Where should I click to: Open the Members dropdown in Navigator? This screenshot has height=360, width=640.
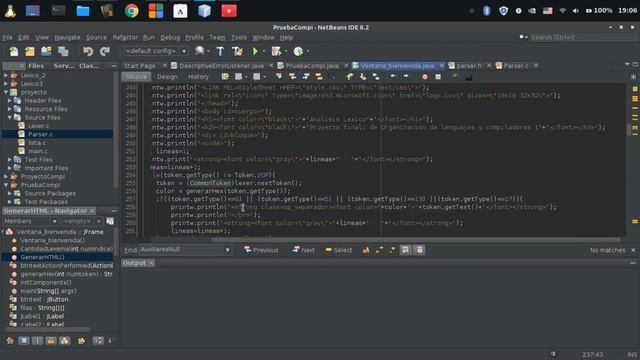54,221
